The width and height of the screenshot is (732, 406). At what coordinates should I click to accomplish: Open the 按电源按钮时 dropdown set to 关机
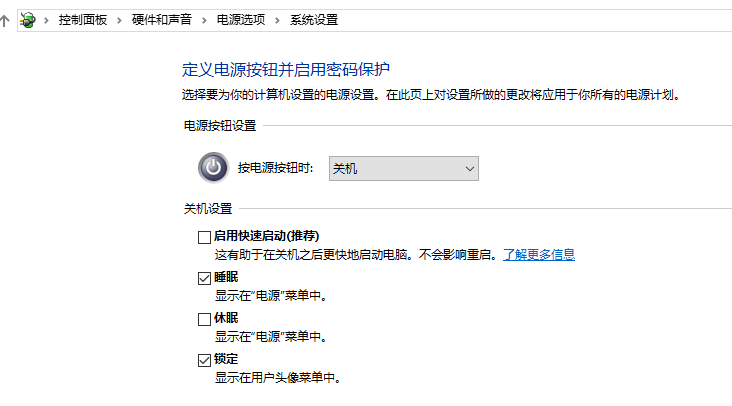(404, 168)
